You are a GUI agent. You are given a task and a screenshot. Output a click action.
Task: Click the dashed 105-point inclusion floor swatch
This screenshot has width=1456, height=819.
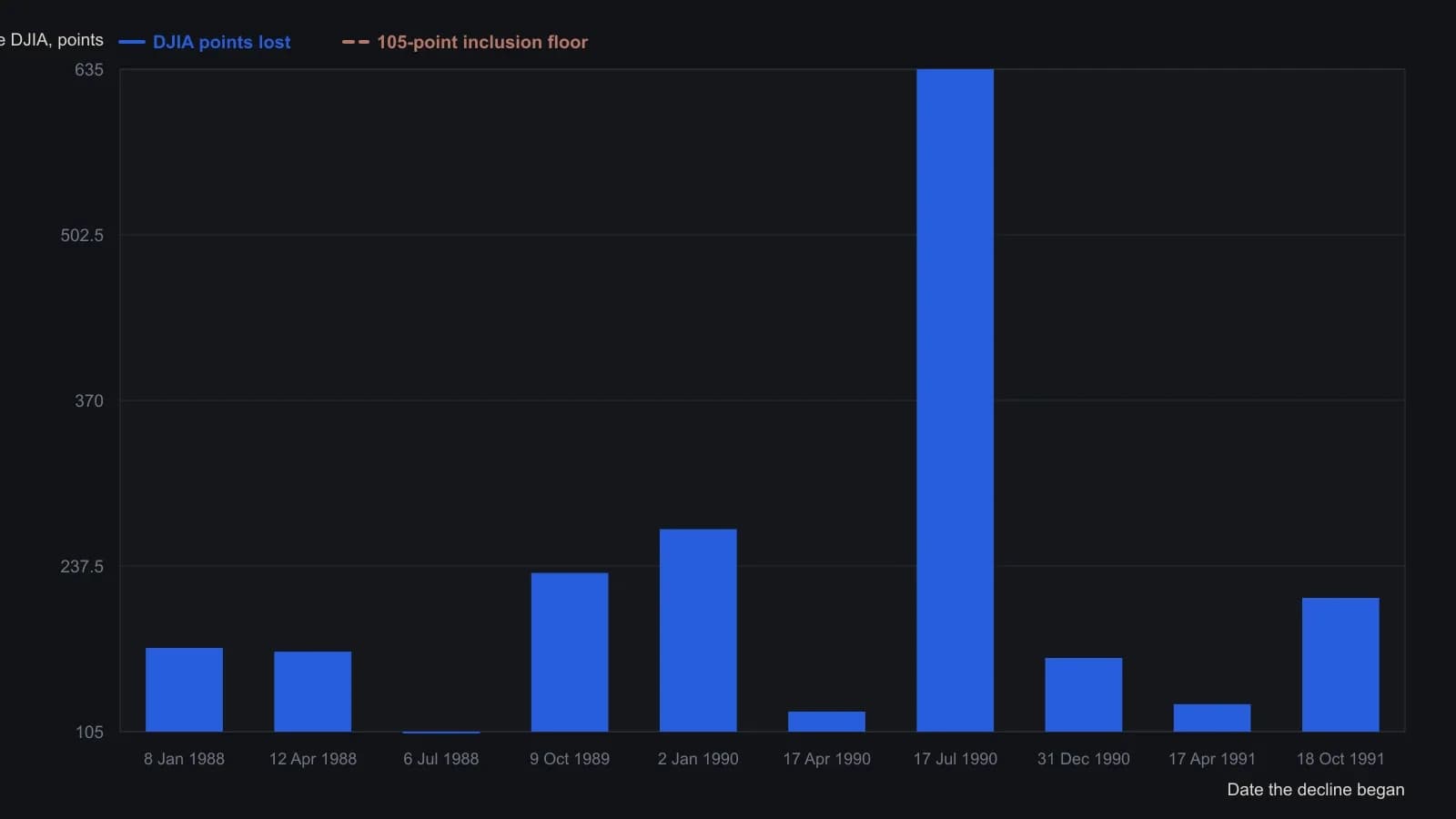[356, 42]
